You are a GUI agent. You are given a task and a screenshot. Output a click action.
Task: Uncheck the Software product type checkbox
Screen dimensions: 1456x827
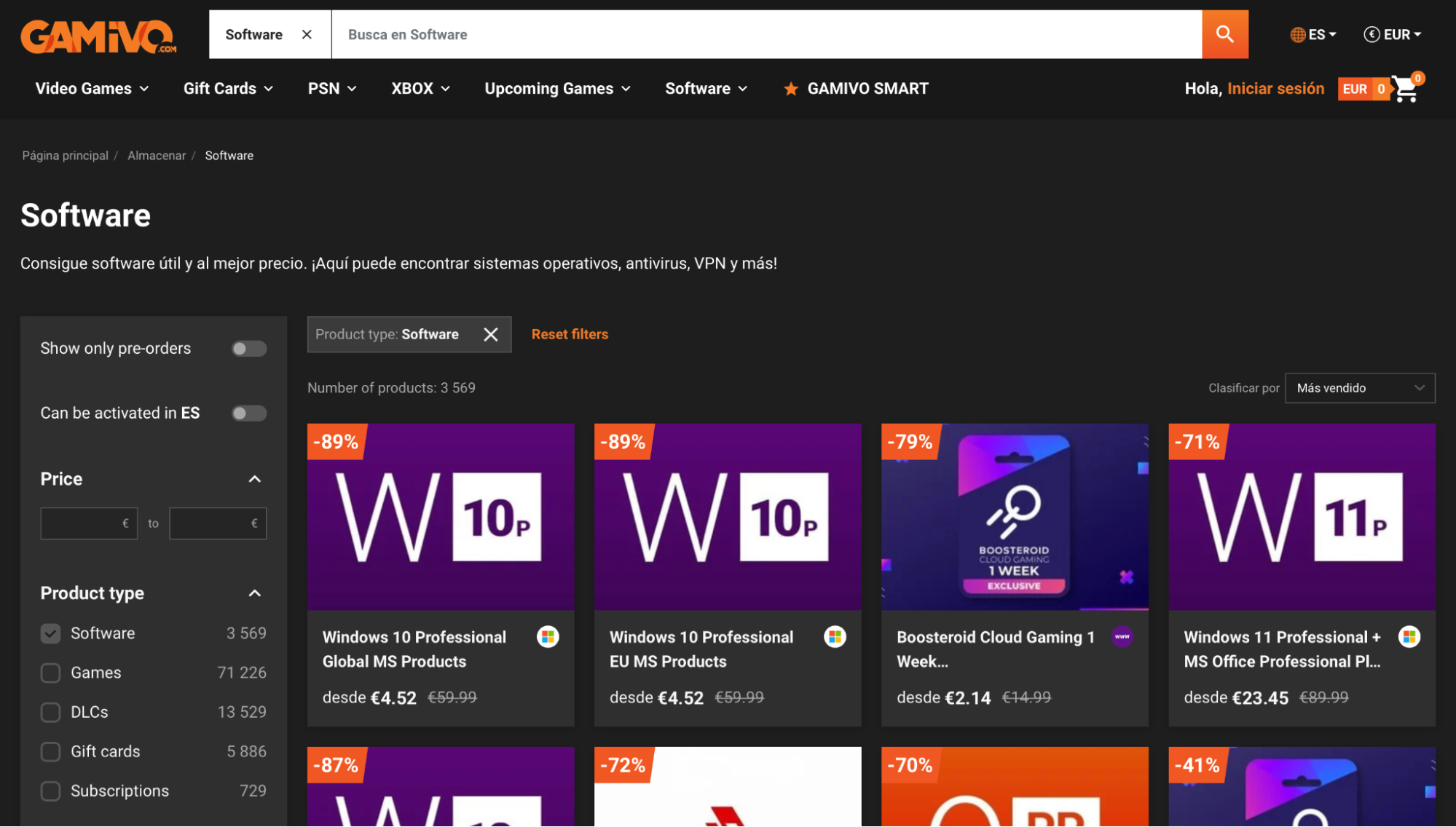50,633
